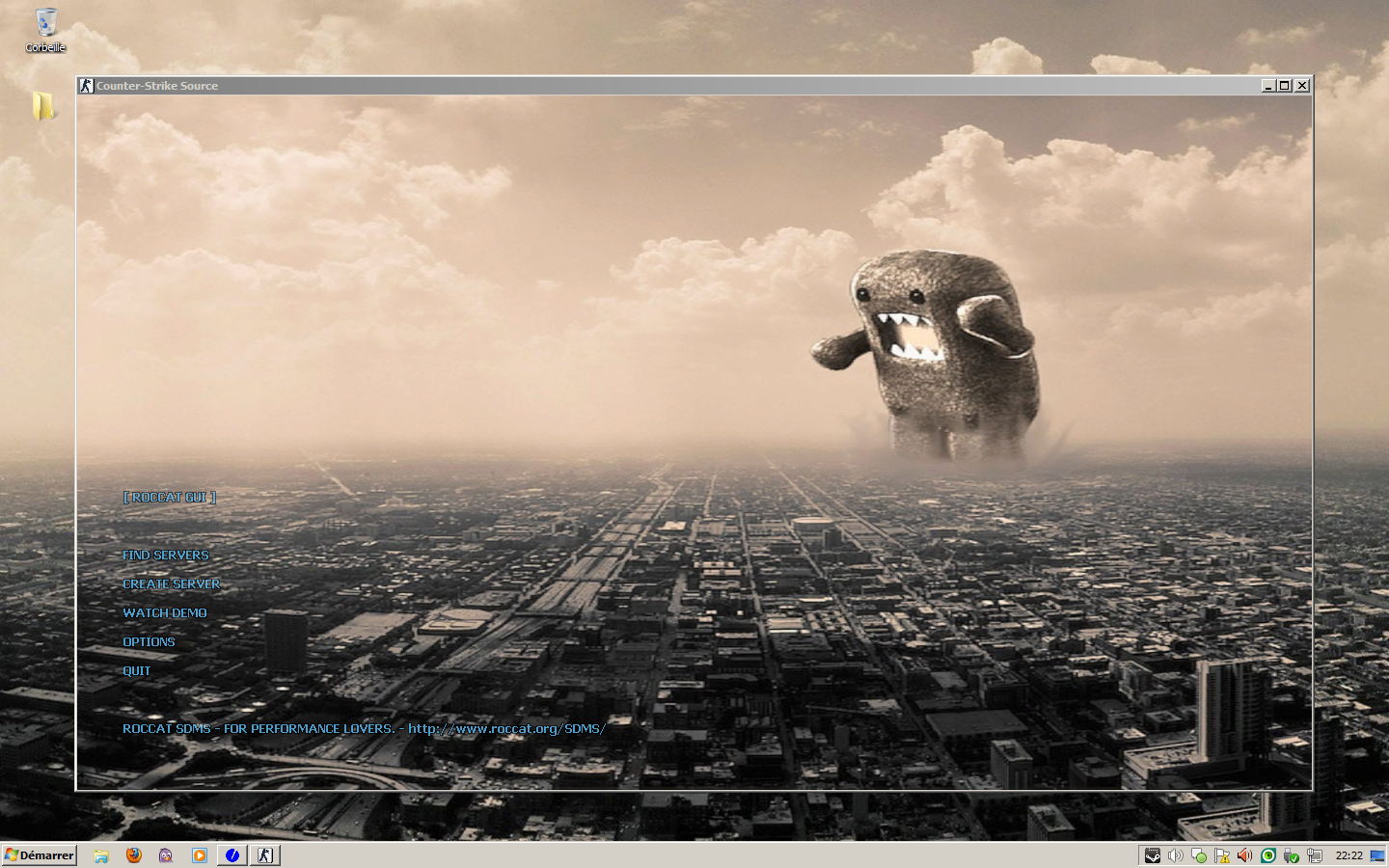
Task: Select Create Server menu entry
Action: coord(171,583)
